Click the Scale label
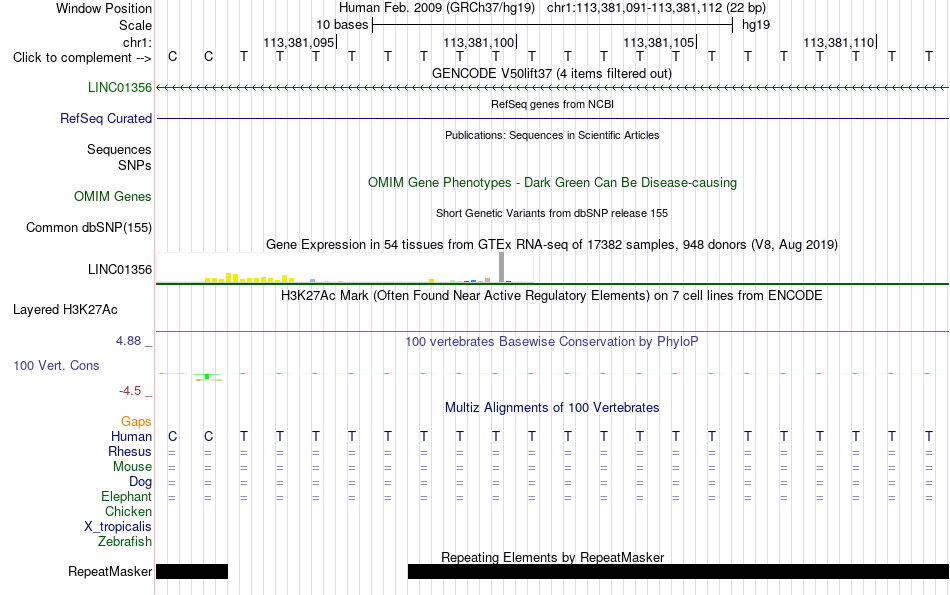Image resolution: width=950 pixels, height=595 pixels. [x=136, y=25]
